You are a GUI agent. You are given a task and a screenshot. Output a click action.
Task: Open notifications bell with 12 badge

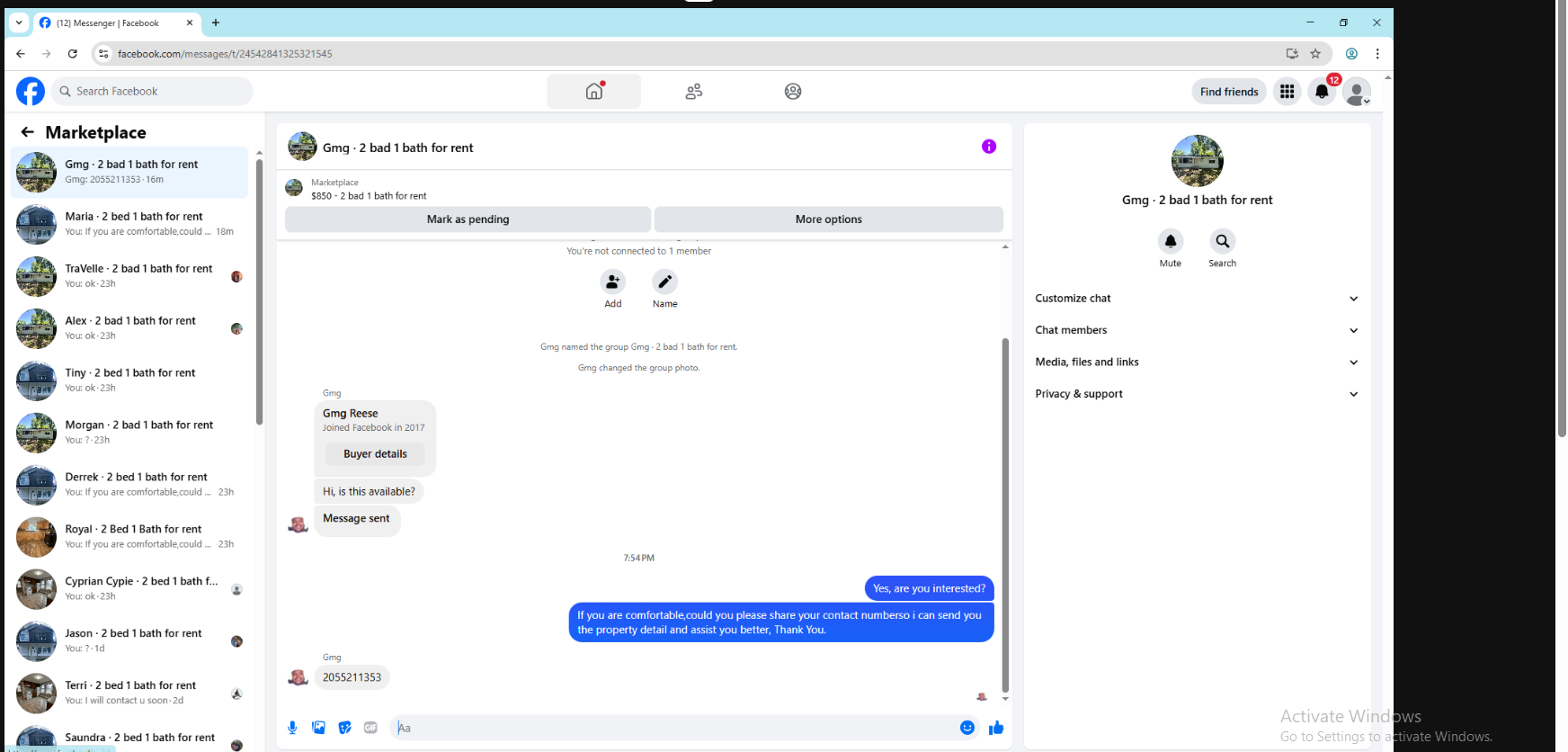tap(1323, 91)
